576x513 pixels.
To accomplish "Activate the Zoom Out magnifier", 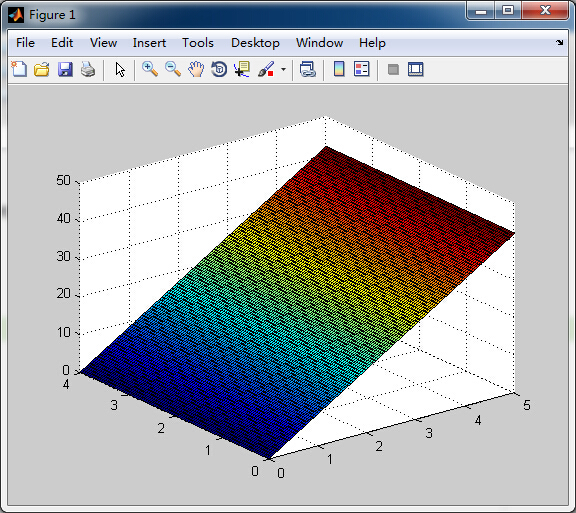I will click(173, 69).
